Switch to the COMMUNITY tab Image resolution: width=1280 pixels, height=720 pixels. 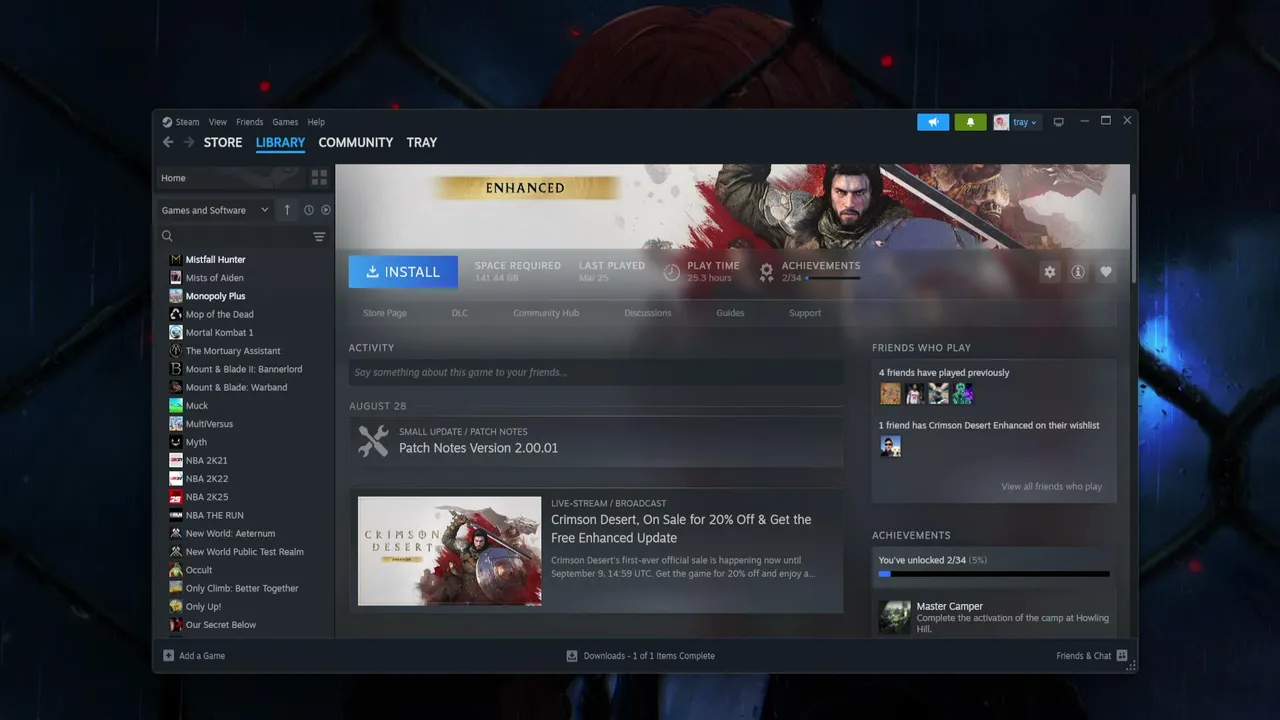click(355, 142)
